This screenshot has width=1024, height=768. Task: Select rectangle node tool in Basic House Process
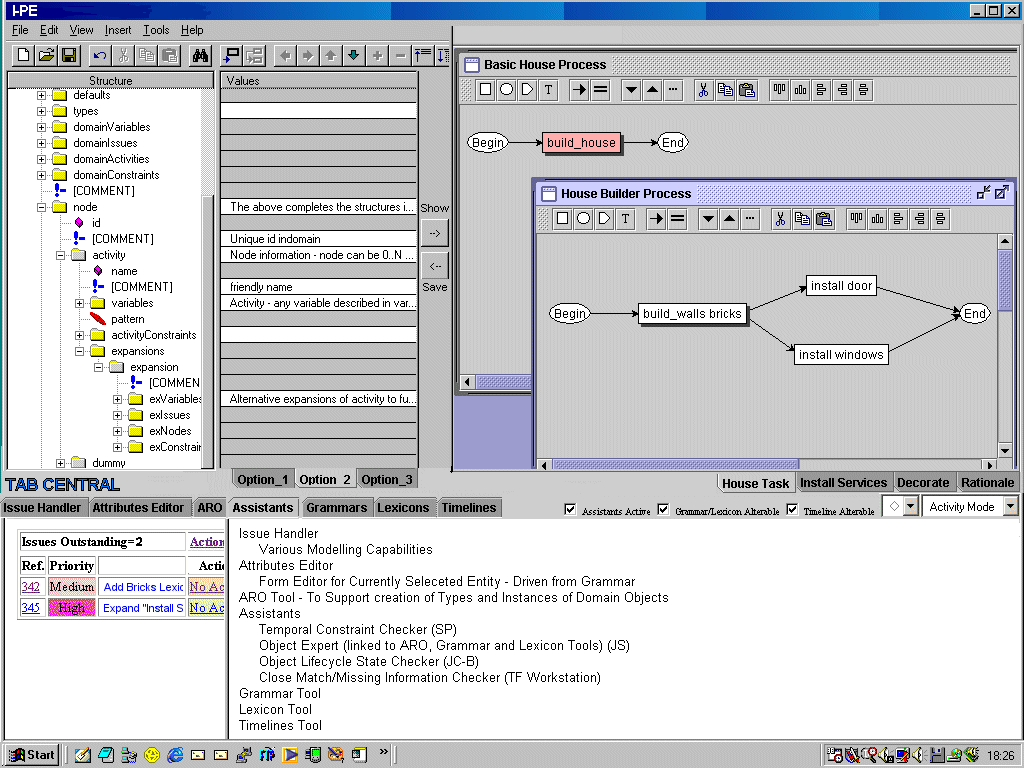click(x=485, y=90)
